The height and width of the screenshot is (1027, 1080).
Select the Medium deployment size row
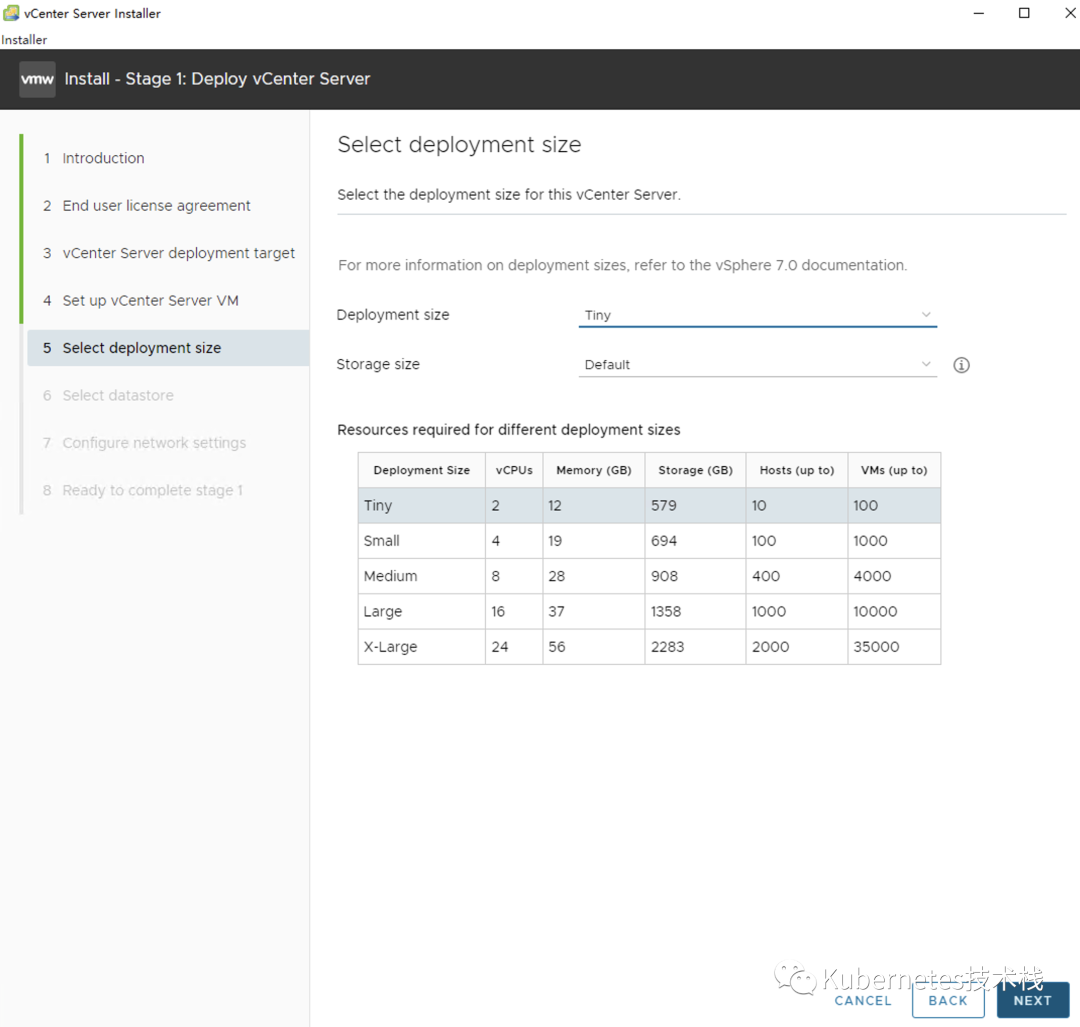pyautogui.click(x=649, y=576)
